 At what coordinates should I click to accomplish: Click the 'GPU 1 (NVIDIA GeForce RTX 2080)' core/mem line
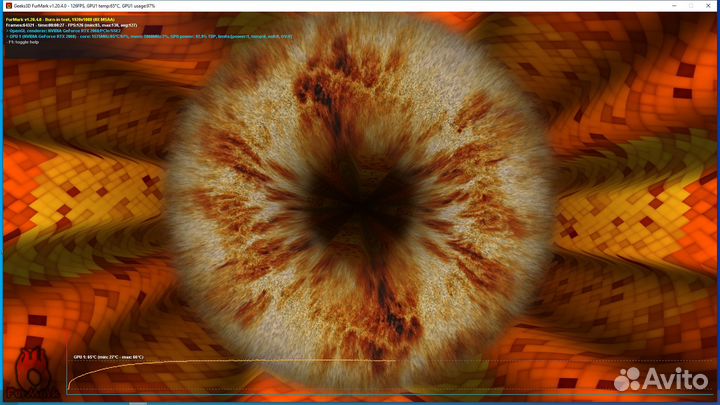tap(149, 36)
